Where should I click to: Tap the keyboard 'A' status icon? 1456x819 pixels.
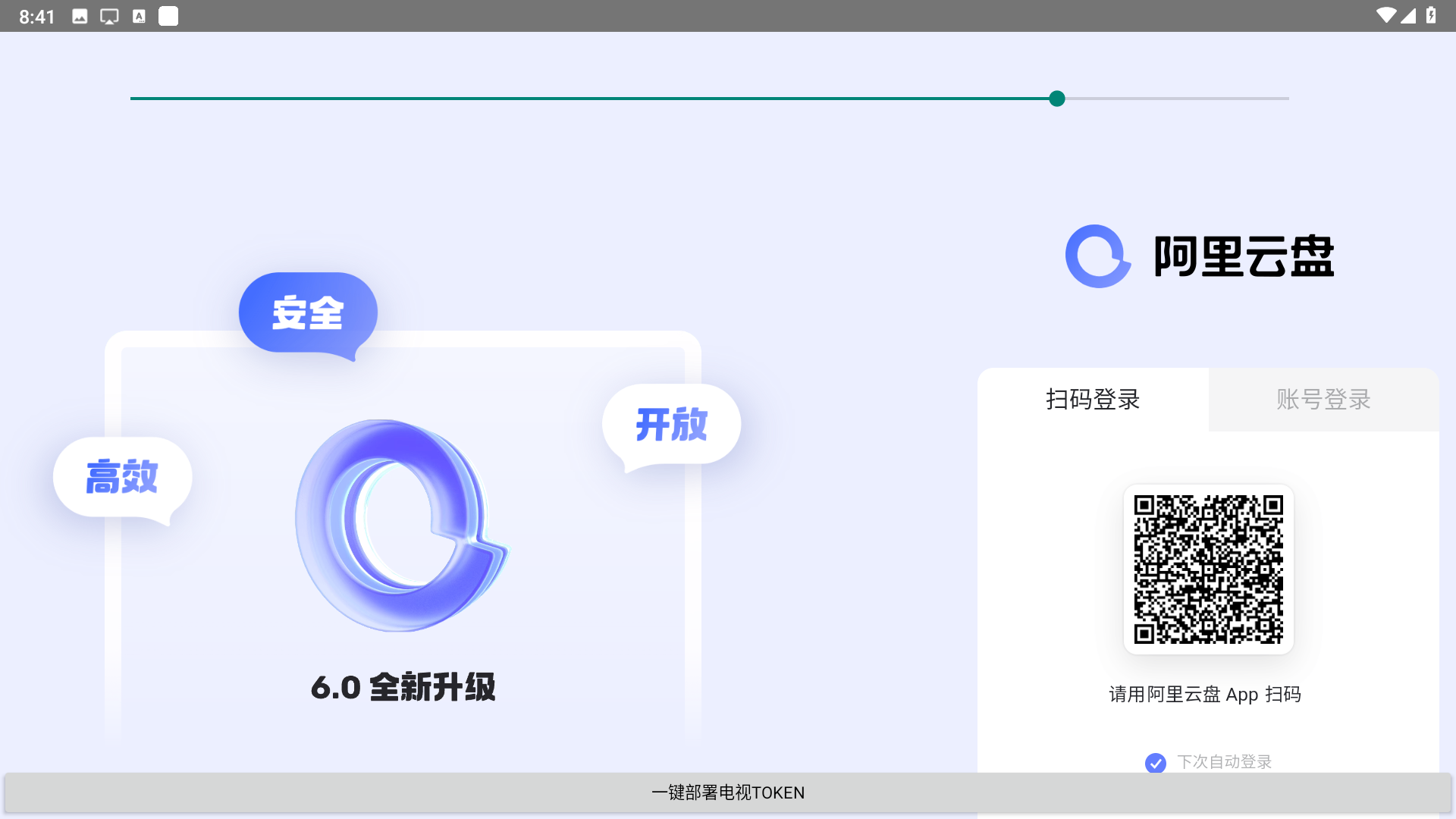pyautogui.click(x=139, y=17)
